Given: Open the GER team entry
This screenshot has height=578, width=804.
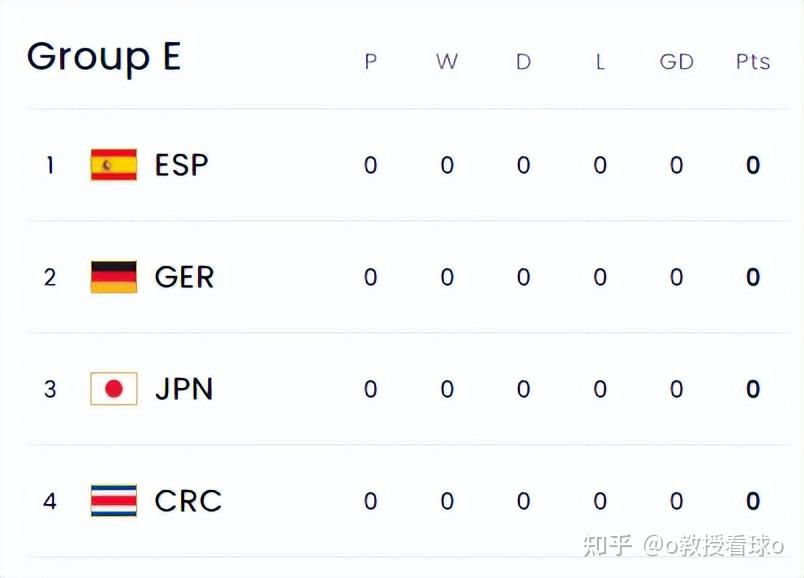Looking at the screenshot, I should click(184, 277).
